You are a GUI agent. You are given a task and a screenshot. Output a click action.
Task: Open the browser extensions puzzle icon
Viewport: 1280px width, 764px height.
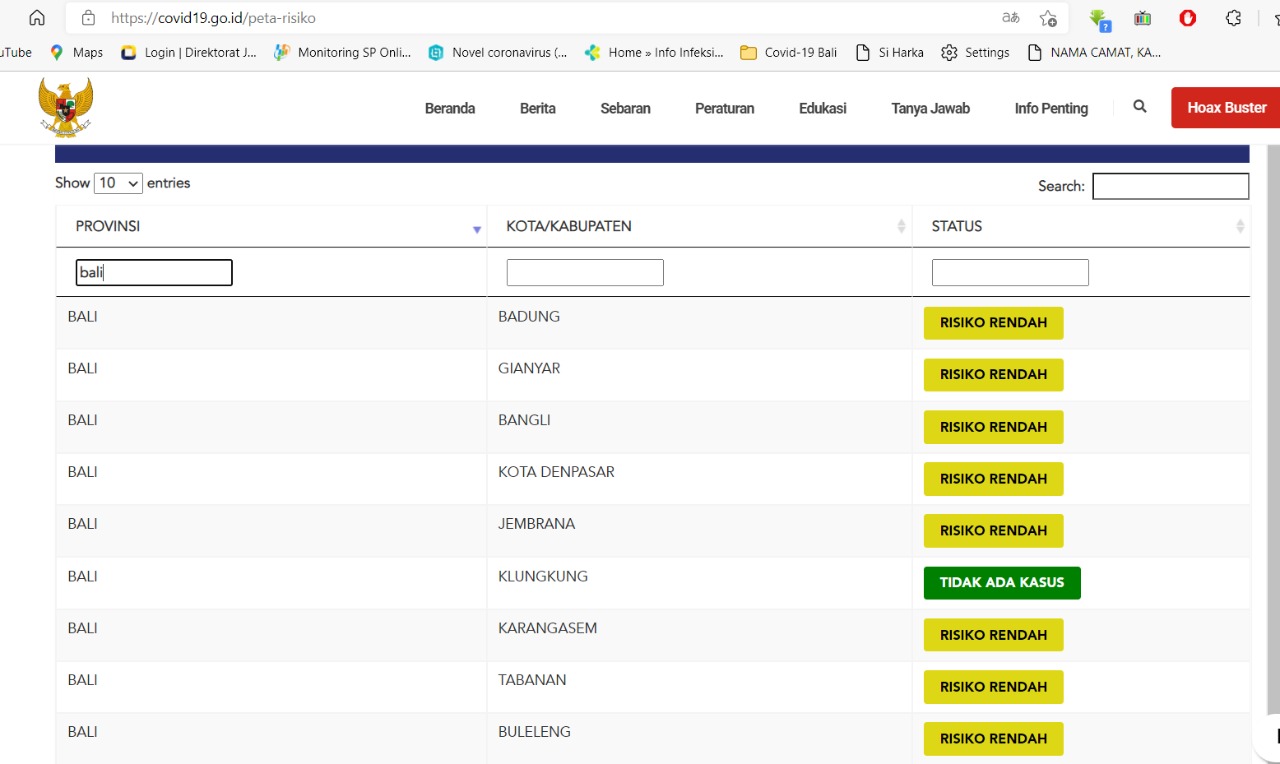1233,18
